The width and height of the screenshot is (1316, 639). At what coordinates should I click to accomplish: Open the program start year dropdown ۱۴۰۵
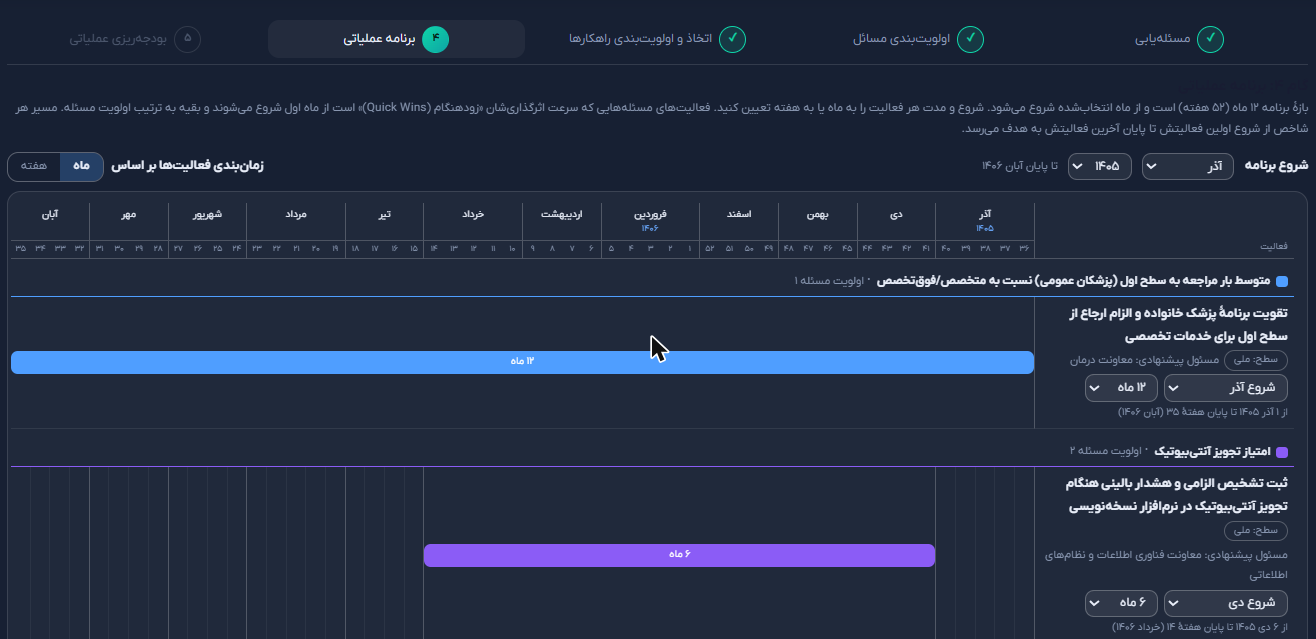click(1100, 166)
